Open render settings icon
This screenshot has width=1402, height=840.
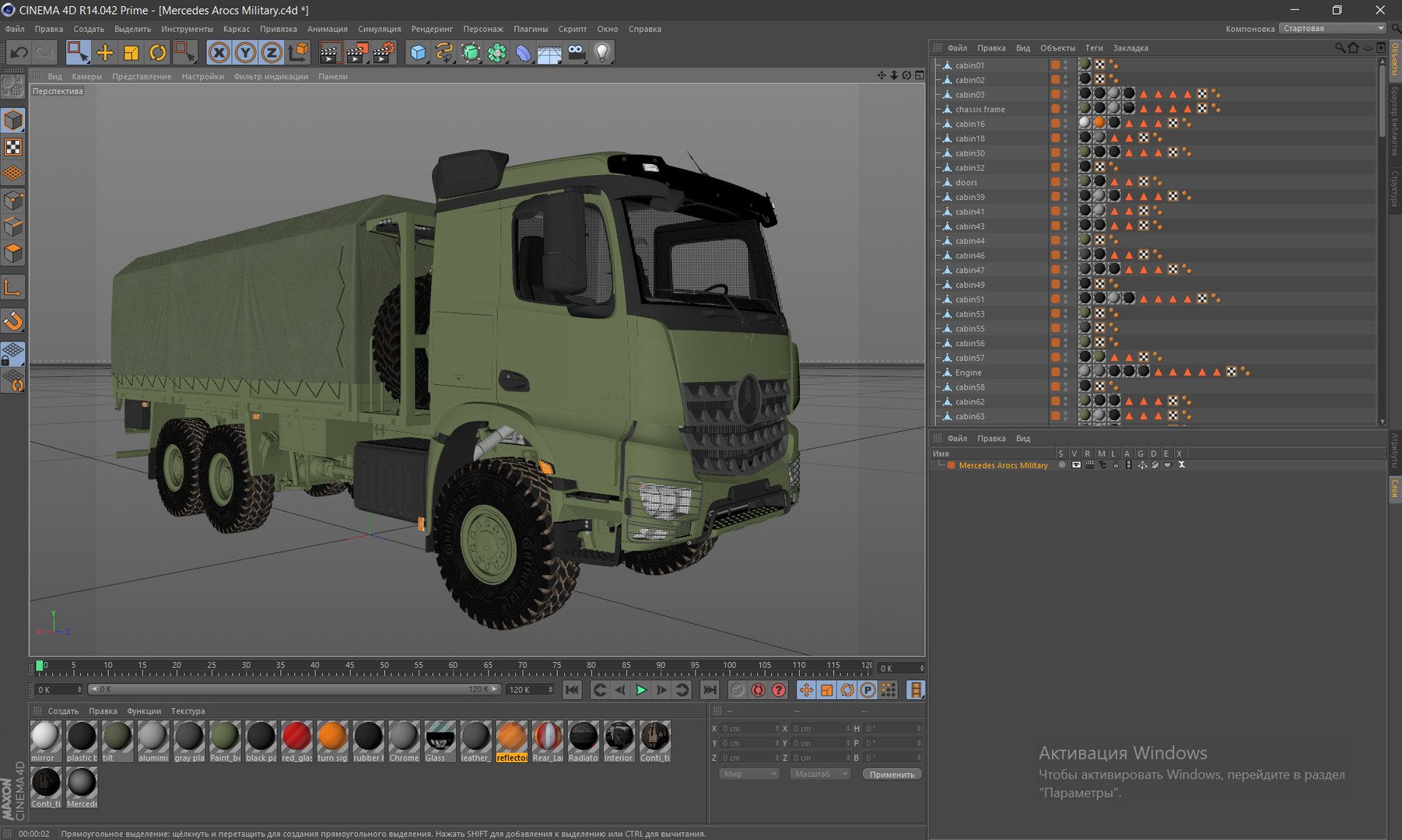click(384, 53)
